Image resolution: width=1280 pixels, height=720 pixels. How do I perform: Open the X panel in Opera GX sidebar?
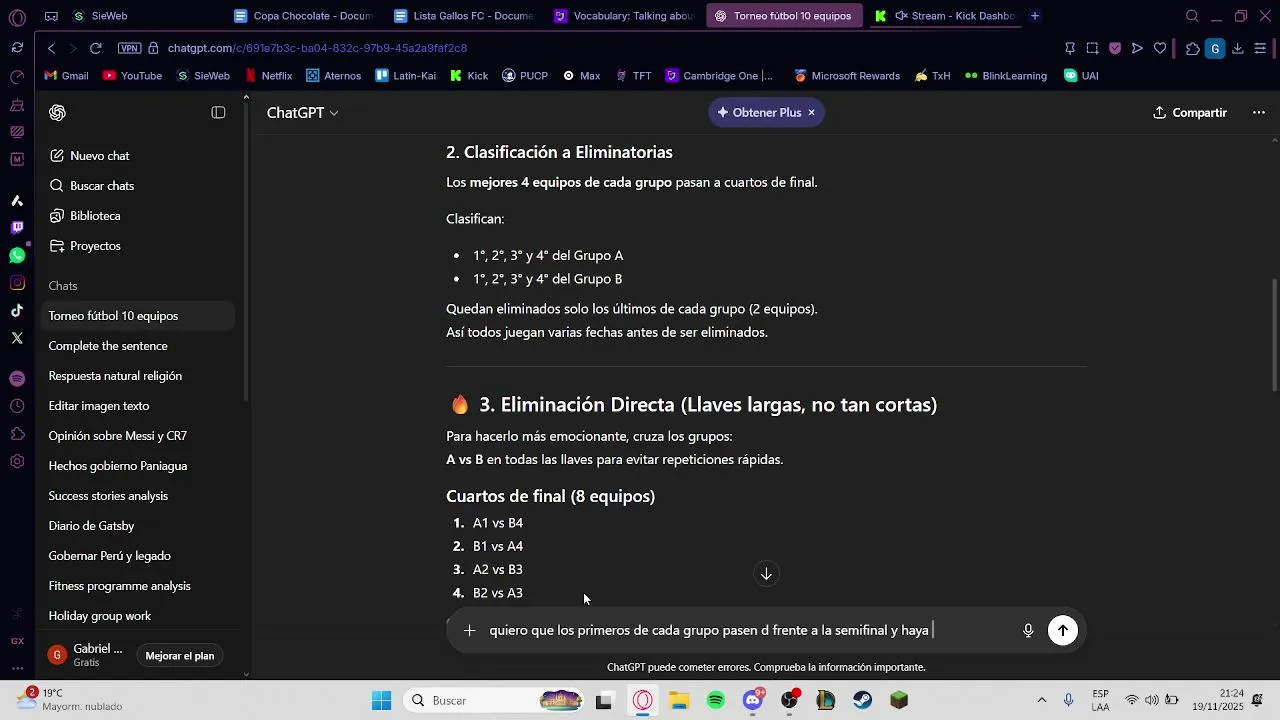pyautogui.click(x=17, y=338)
